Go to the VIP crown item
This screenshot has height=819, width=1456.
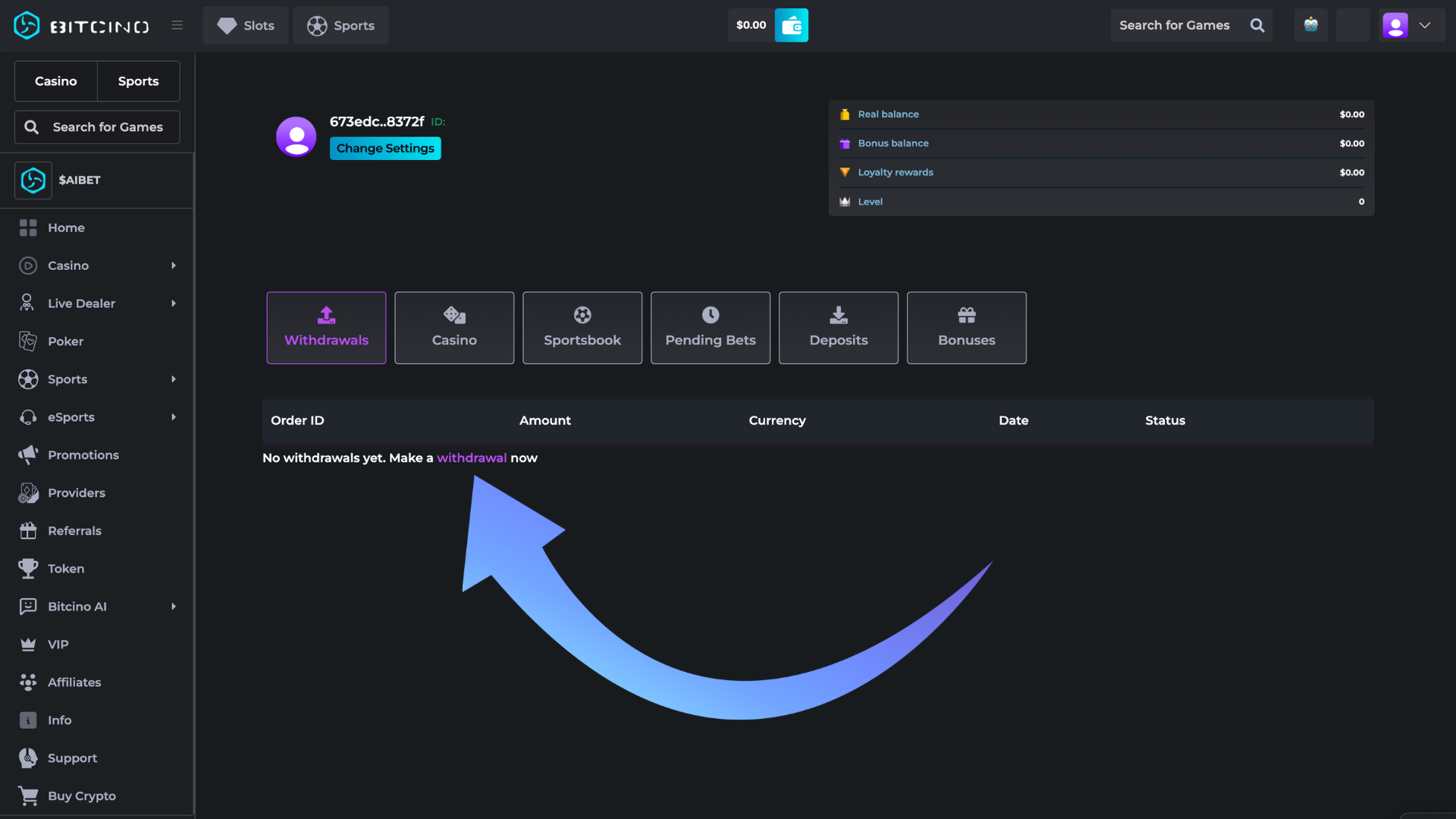pos(58,645)
